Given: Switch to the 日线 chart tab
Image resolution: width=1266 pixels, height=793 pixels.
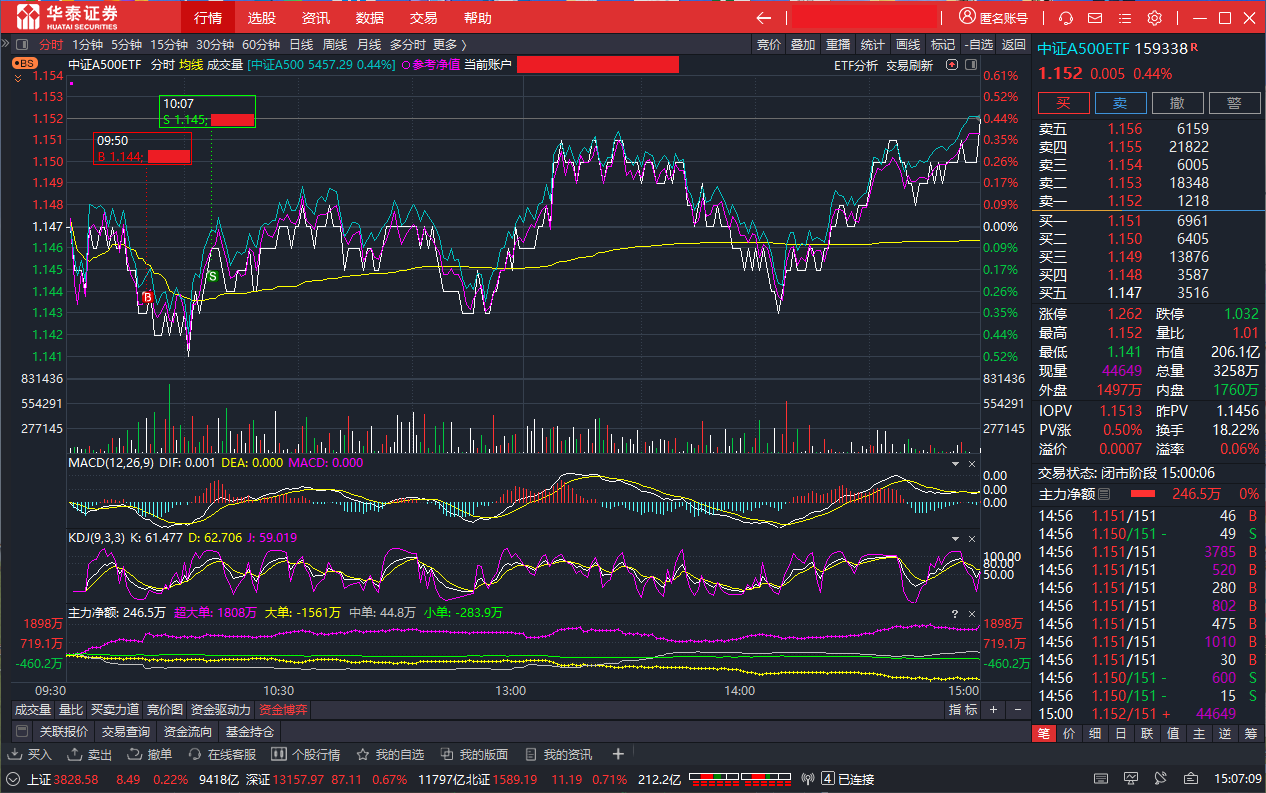Looking at the screenshot, I should point(301,44).
